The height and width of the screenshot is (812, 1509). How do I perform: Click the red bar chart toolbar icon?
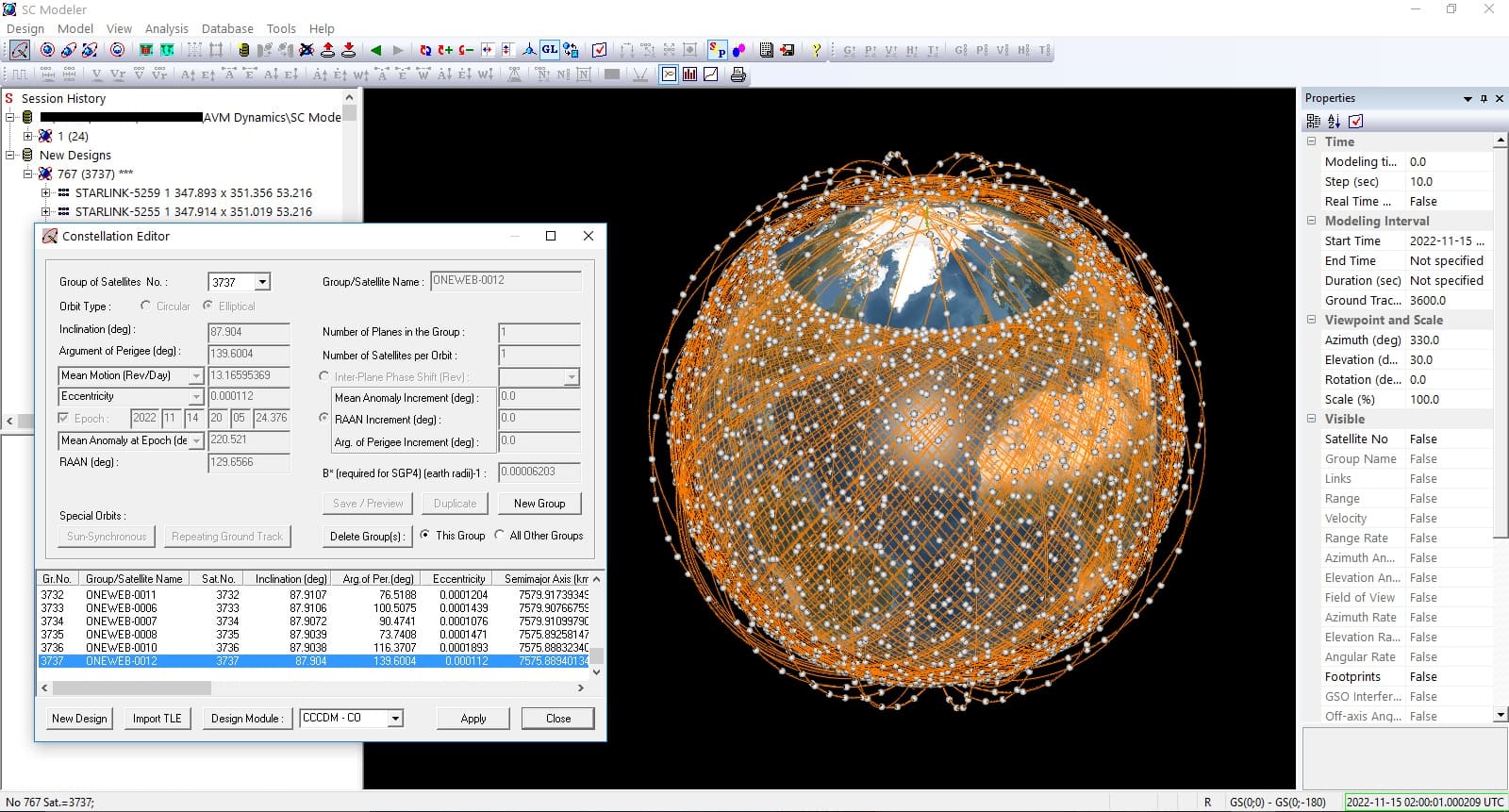pyautogui.click(x=689, y=75)
